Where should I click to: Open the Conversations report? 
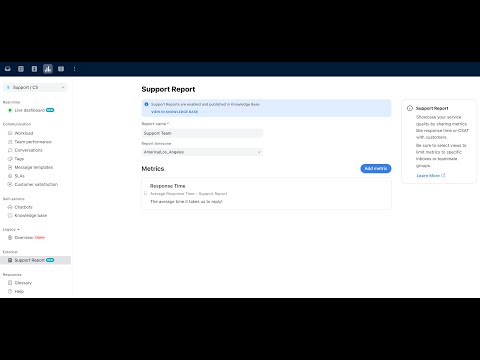[x=29, y=150]
